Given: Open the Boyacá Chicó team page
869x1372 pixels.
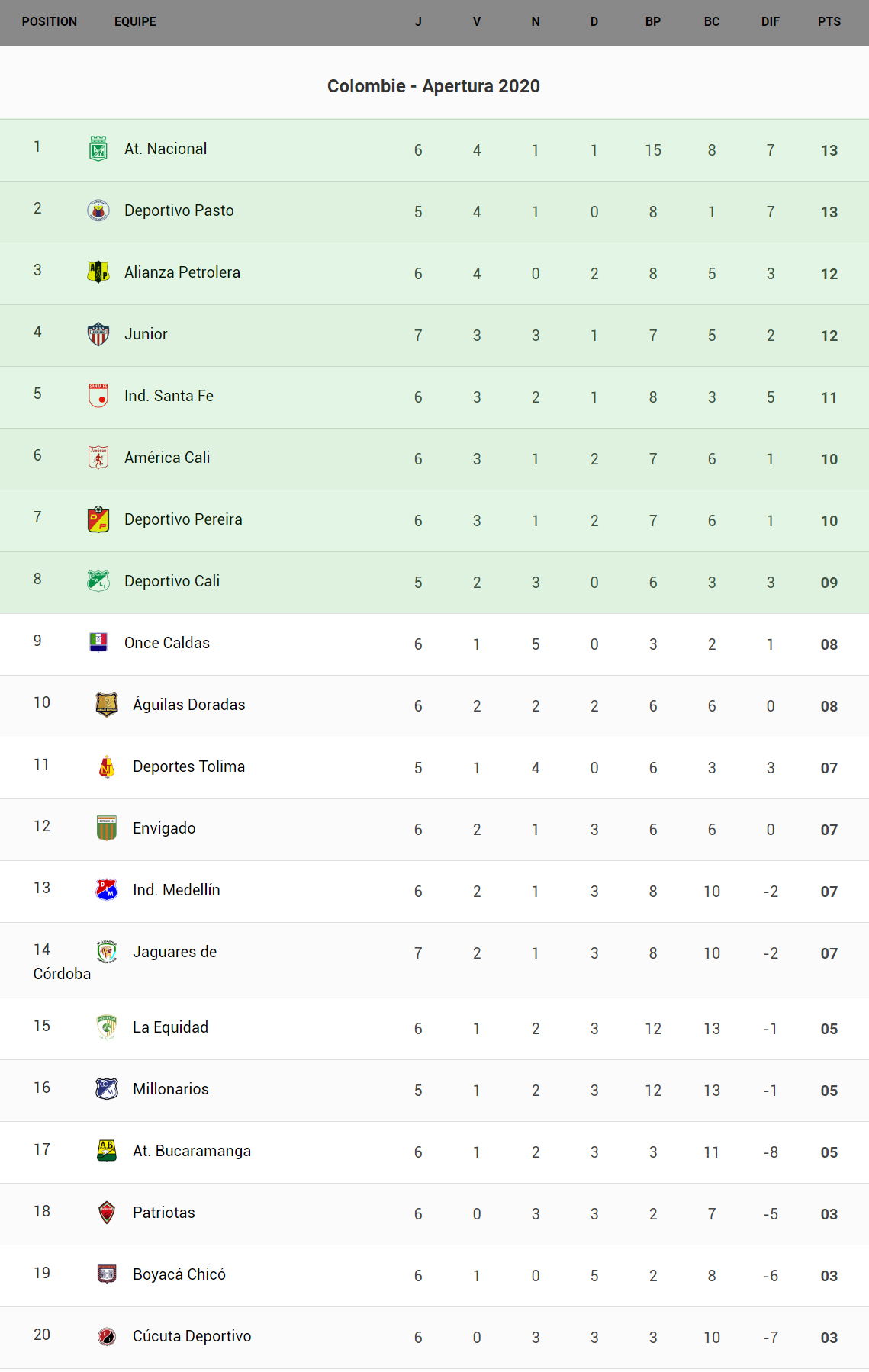Looking at the screenshot, I should pyautogui.click(x=179, y=1274).
